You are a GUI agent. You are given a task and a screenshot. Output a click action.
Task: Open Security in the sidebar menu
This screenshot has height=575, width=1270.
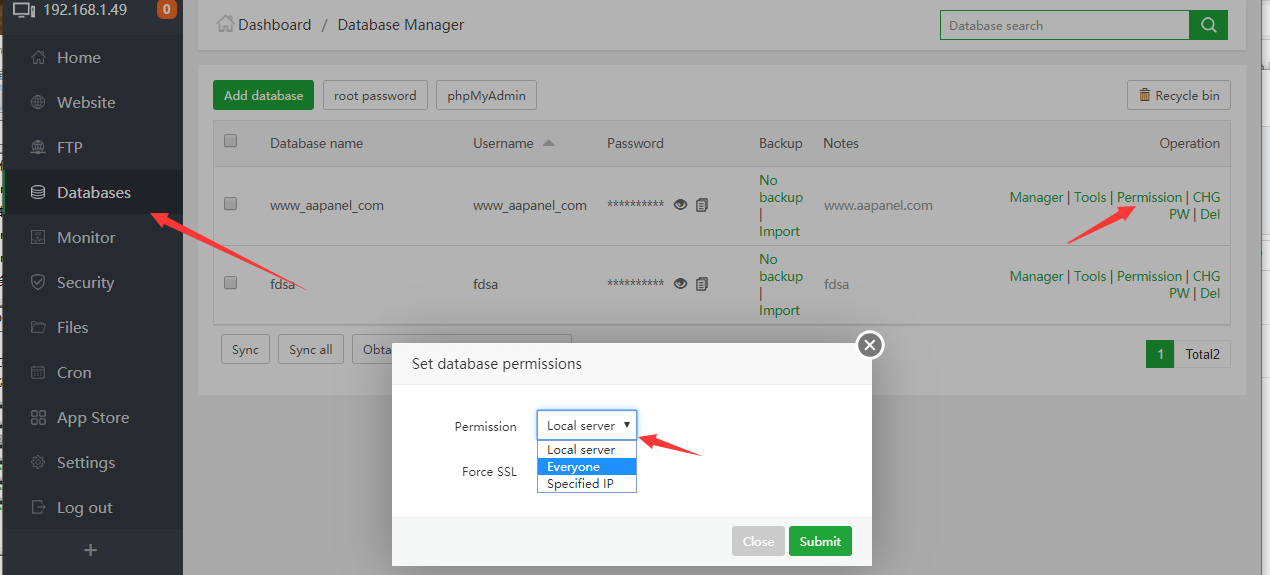click(x=85, y=282)
